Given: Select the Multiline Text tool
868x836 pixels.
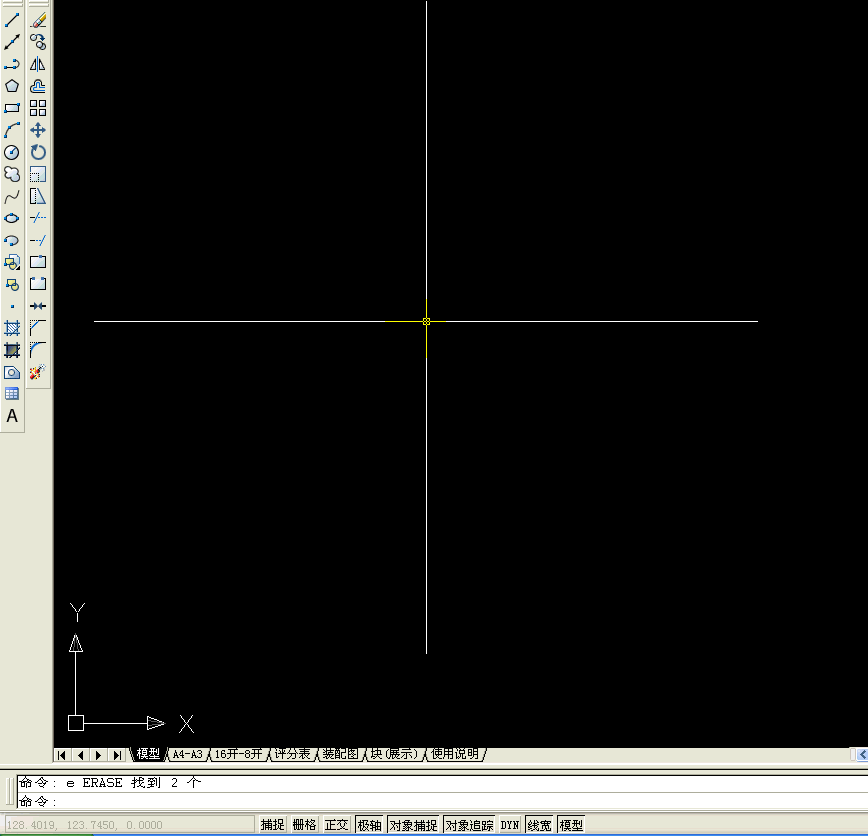Looking at the screenshot, I should (12, 416).
